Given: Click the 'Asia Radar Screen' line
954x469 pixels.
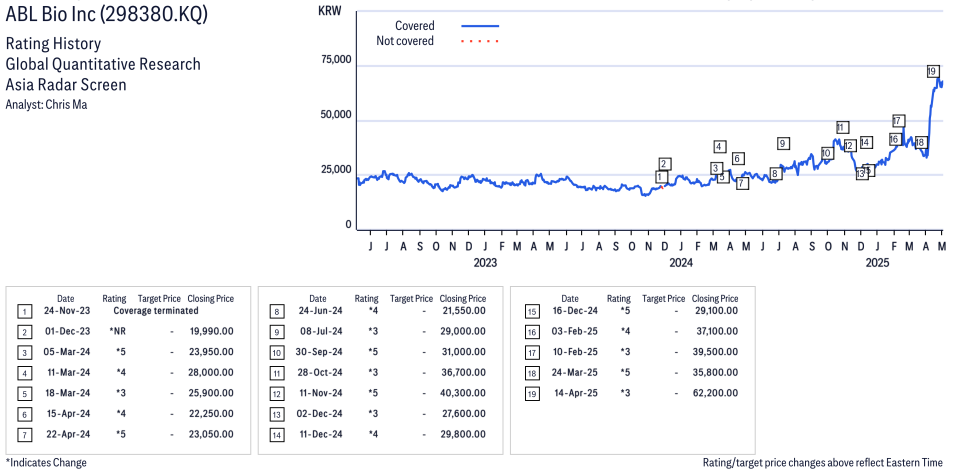Looking at the screenshot, I should (x=66, y=85).
